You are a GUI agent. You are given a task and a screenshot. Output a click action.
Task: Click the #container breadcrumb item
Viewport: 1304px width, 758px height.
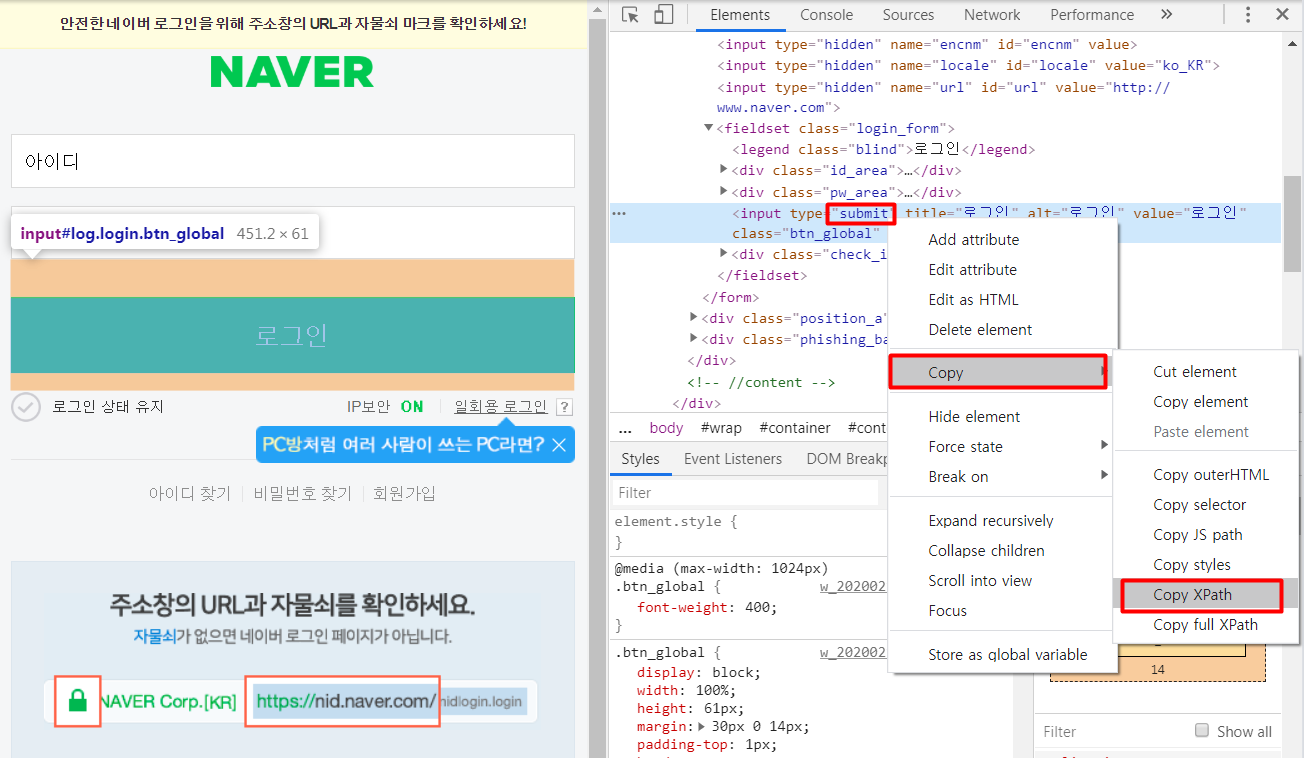(x=795, y=428)
